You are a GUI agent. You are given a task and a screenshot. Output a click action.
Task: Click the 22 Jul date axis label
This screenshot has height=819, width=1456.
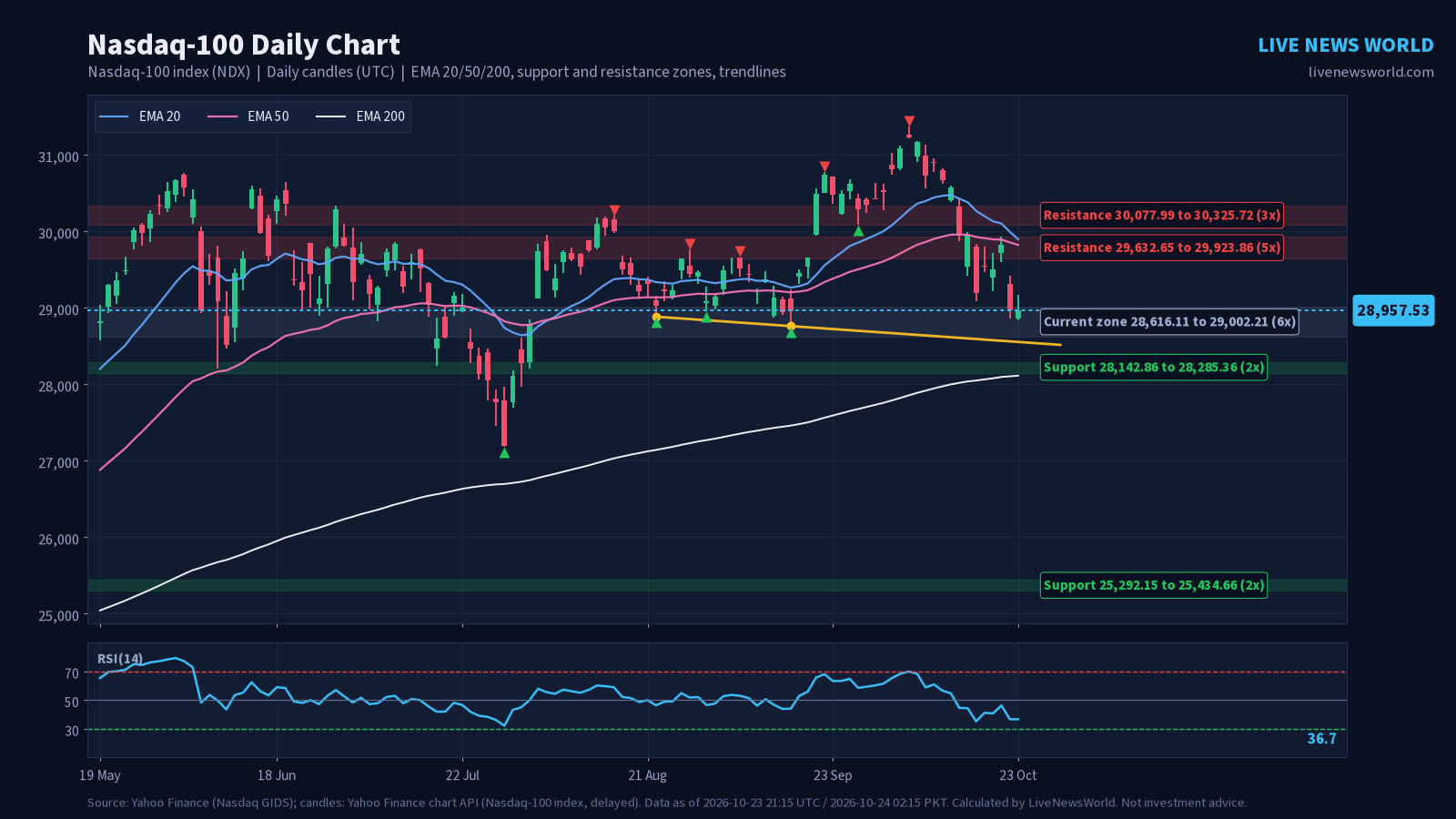(x=462, y=775)
